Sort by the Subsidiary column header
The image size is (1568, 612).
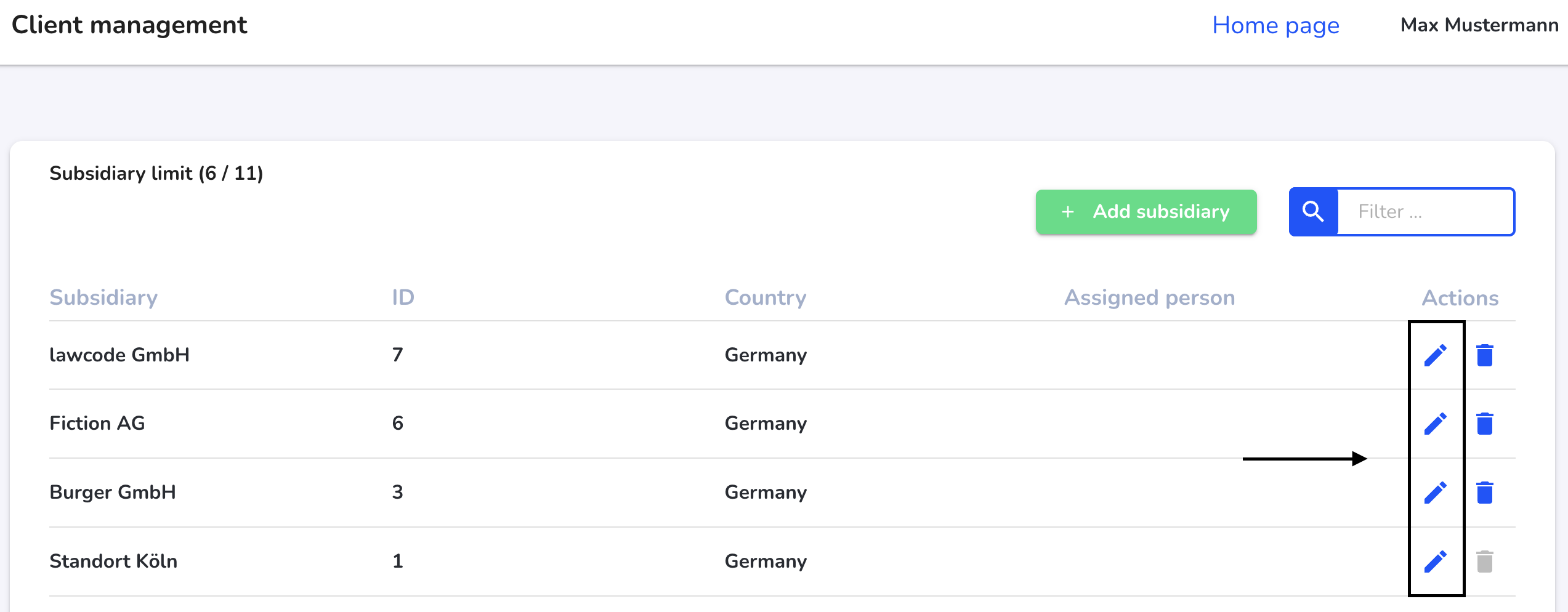[103, 297]
